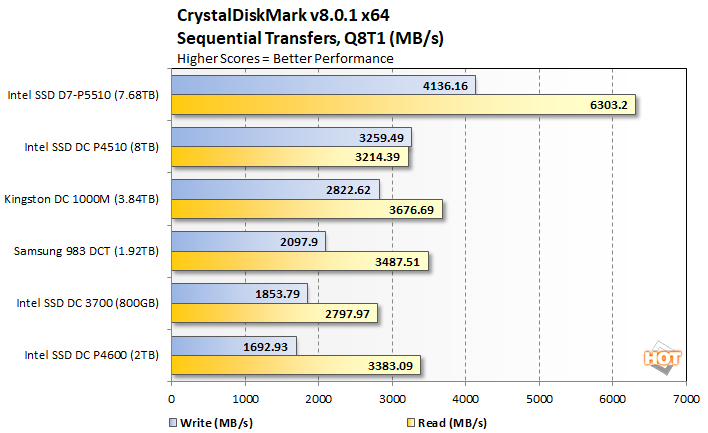Click the 5000 x-axis tick label
This screenshot has width=708, height=433.
pyautogui.click(x=539, y=399)
